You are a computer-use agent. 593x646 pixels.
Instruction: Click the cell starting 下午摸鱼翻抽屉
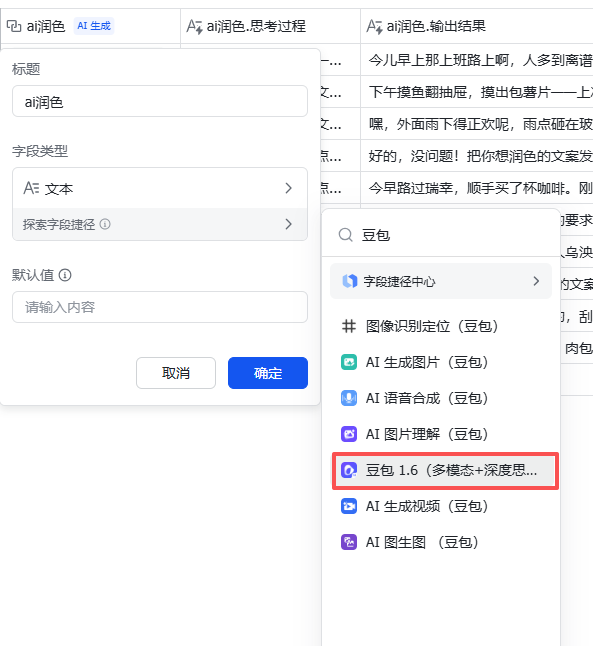pyautogui.click(x=477, y=92)
